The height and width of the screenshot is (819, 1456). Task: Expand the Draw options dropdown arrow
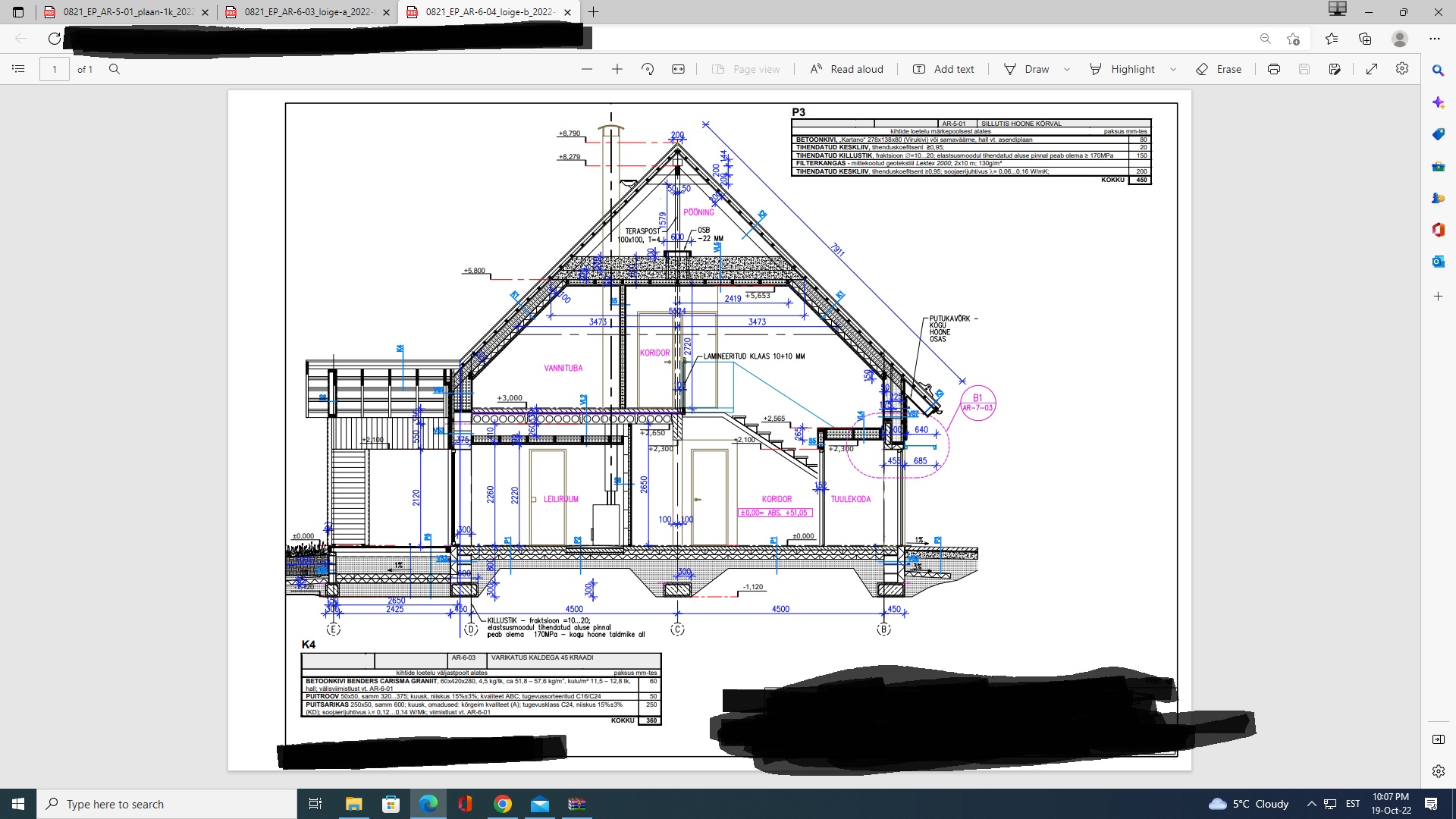[1067, 69]
